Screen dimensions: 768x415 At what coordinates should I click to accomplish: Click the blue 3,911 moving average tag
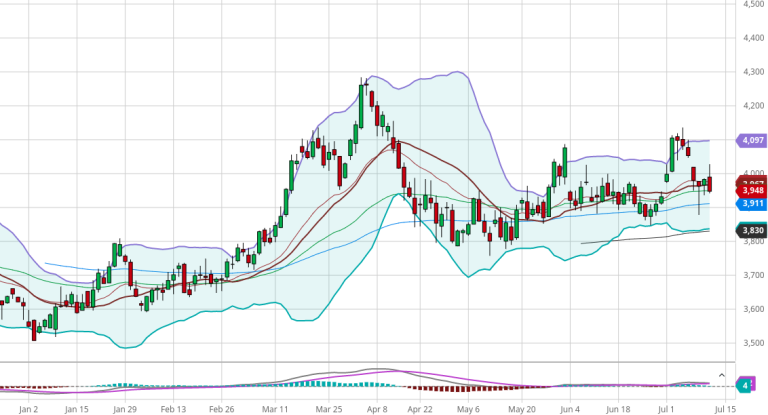point(750,203)
